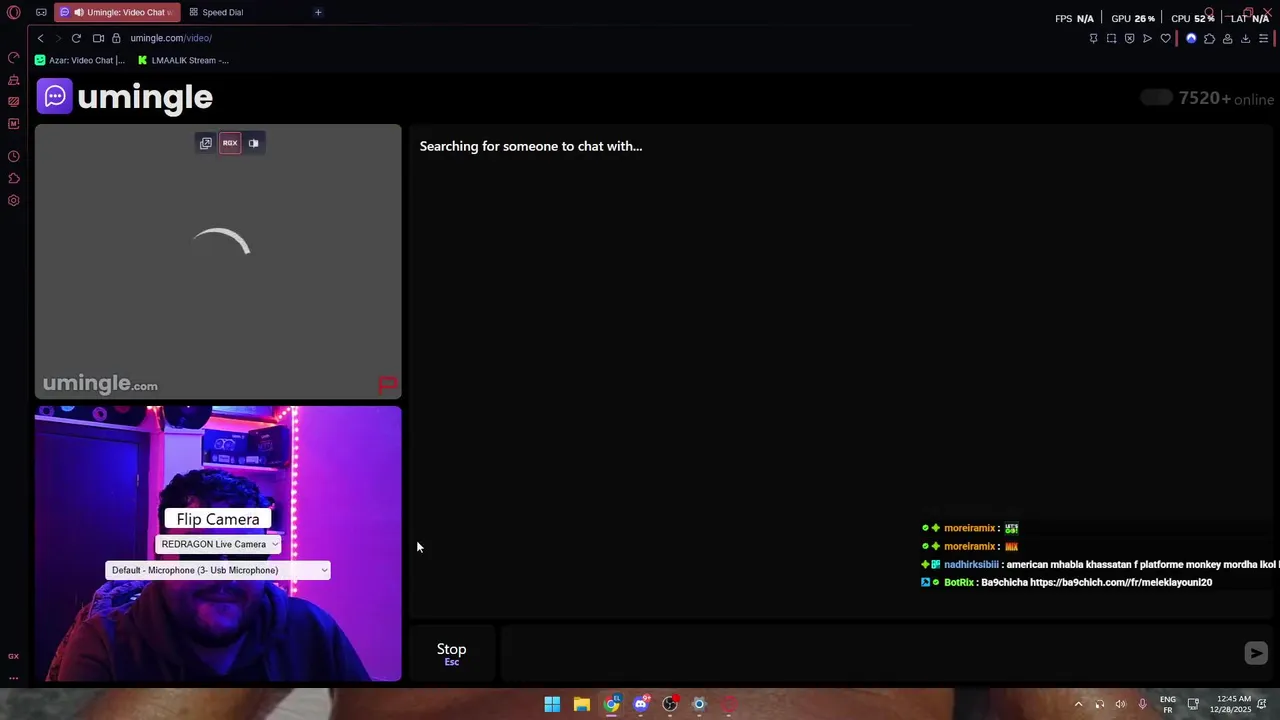Viewport: 1280px width, 720px height.
Task: Open the Windows Start menu
Action: pos(552,704)
